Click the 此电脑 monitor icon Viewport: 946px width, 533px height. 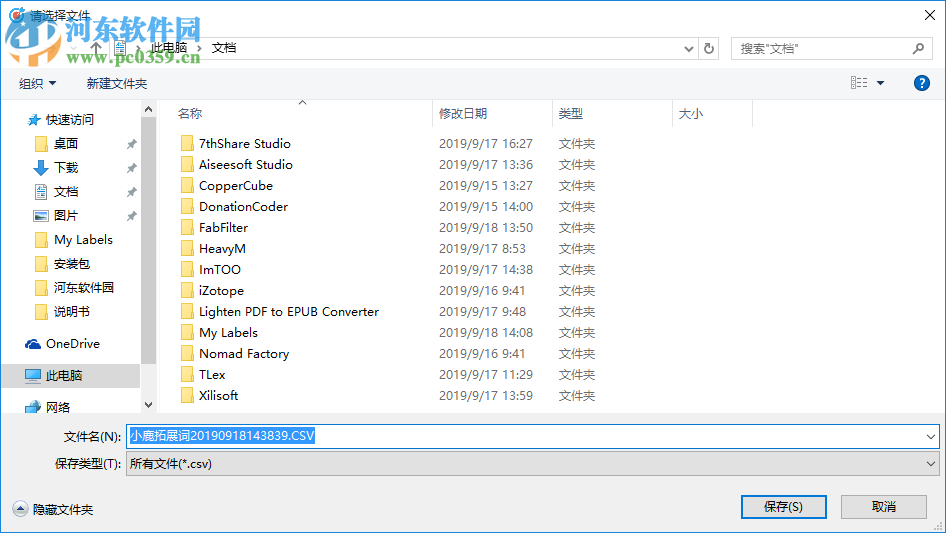33,375
